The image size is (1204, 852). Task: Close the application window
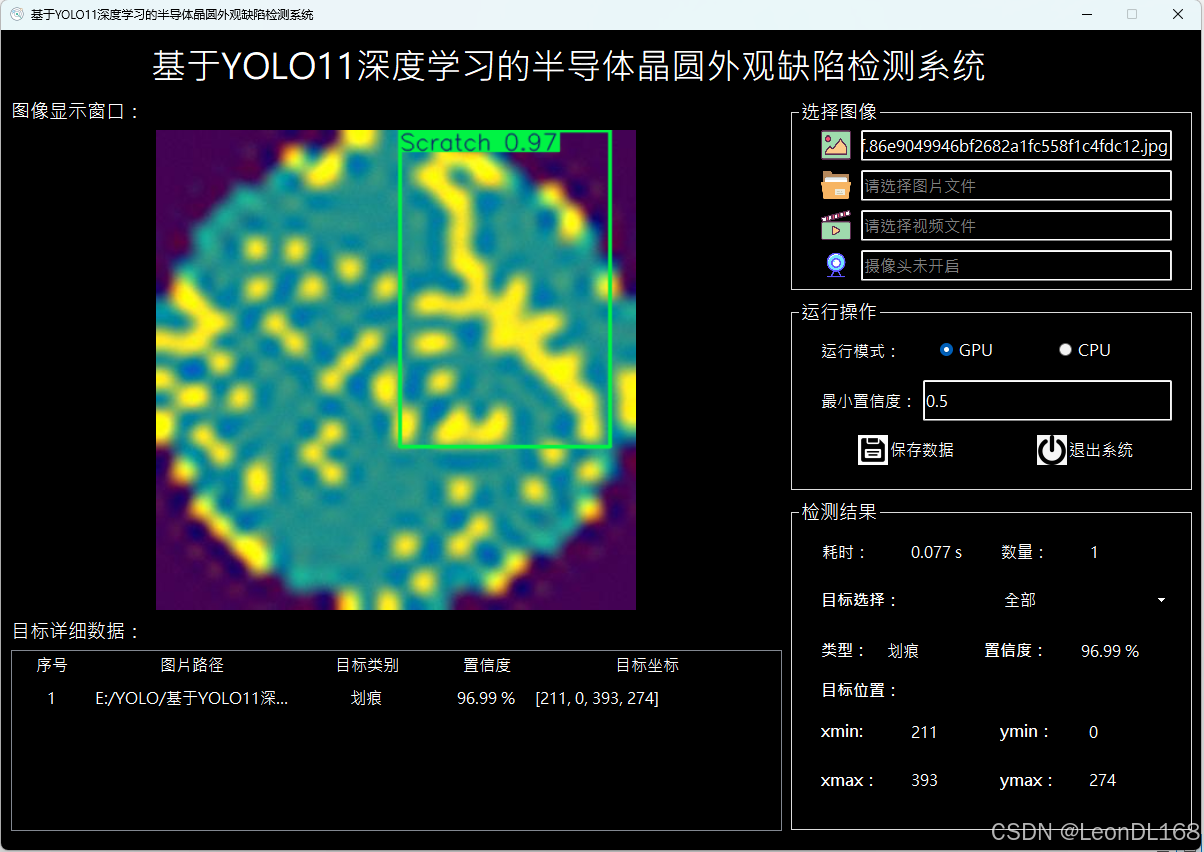[x=1178, y=14]
